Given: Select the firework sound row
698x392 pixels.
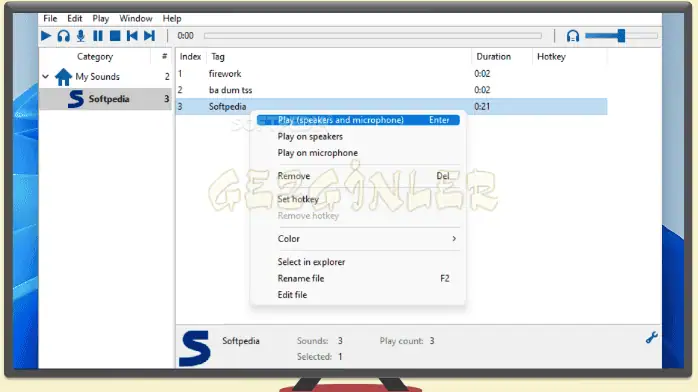Looking at the screenshot, I should tap(392, 73).
